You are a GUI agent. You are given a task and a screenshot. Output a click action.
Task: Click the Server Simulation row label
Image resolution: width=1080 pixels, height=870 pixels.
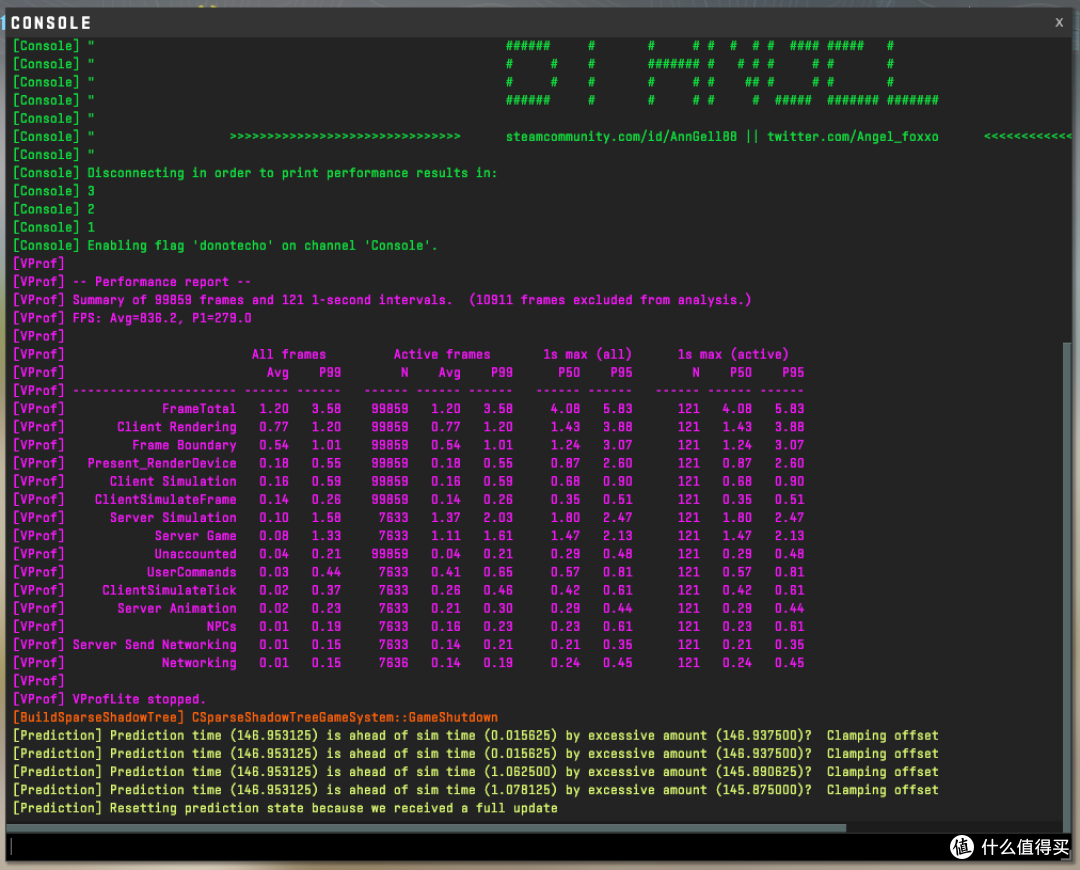point(173,518)
